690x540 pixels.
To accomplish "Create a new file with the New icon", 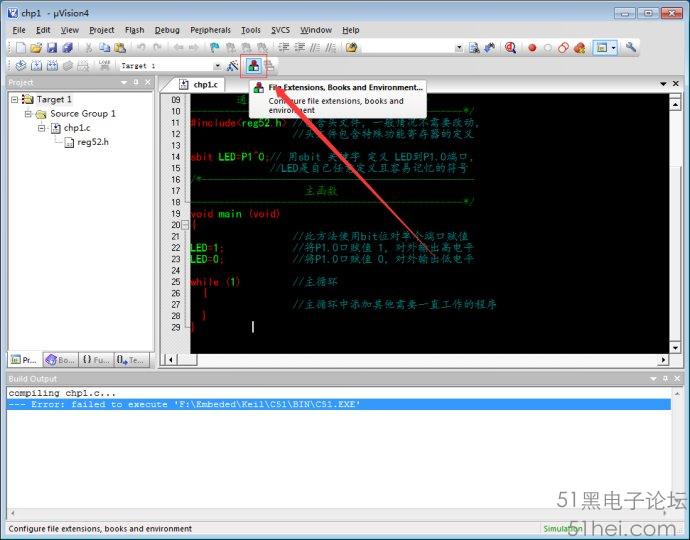I will (x=20, y=48).
